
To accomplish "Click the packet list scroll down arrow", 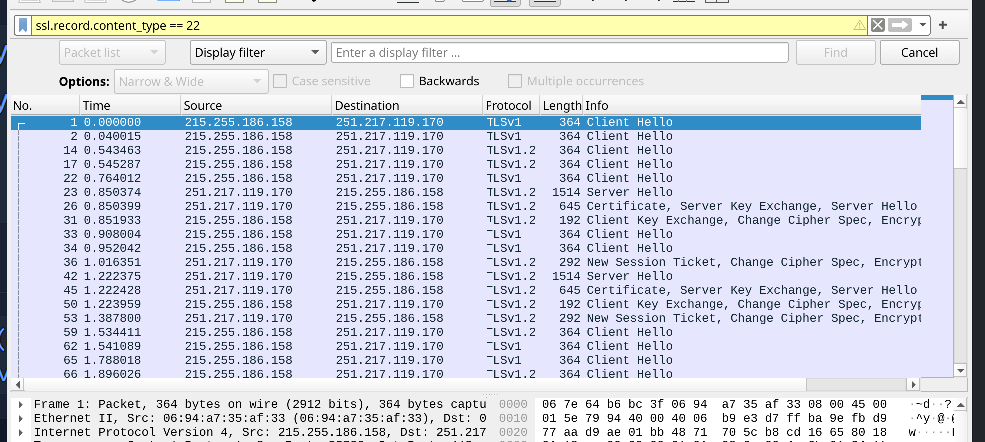I will 959,371.
